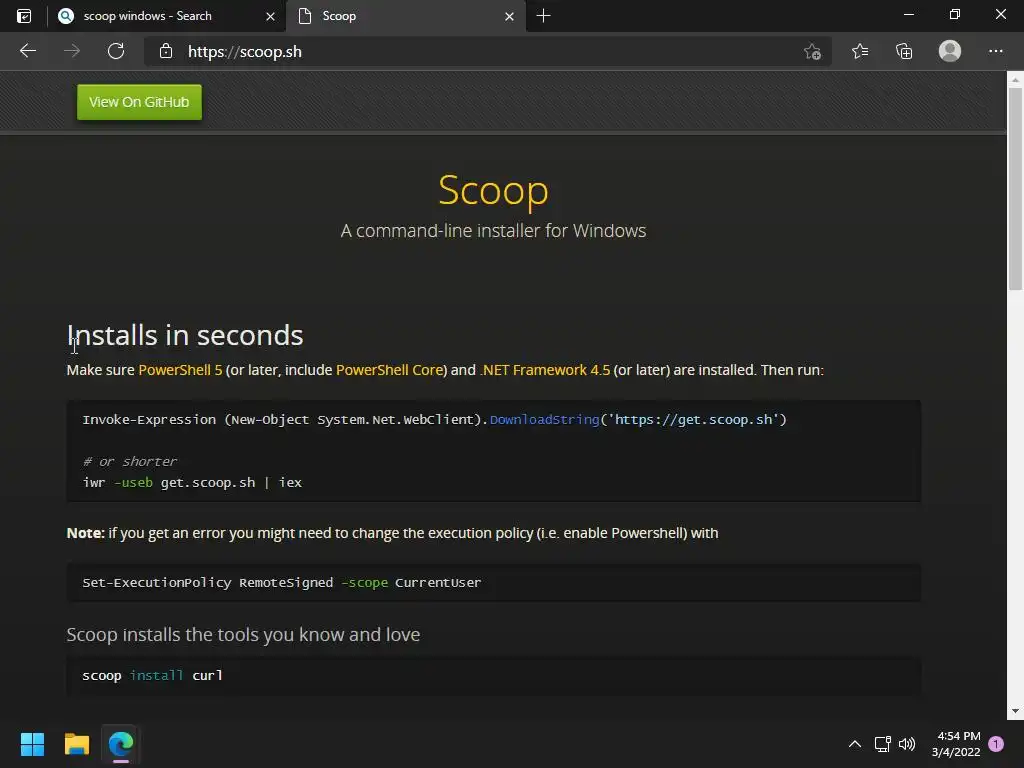Viewport: 1024px width, 768px height.
Task: Click the 'iwr -useb get.scoop.sh | iex' command
Action: click(x=192, y=483)
